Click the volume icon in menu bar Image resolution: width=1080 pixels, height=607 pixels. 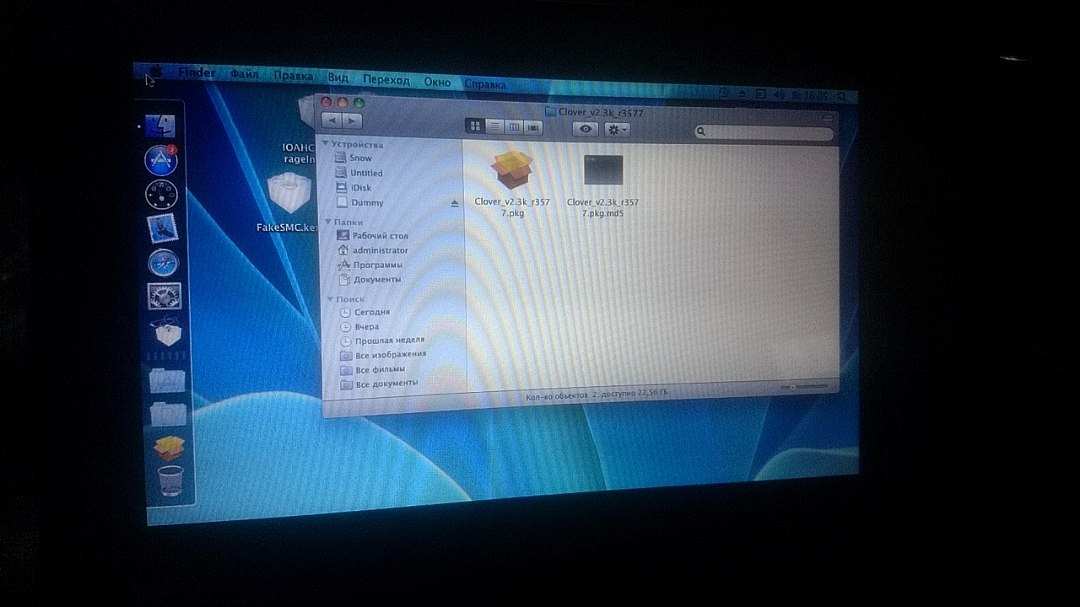pyautogui.click(x=779, y=94)
